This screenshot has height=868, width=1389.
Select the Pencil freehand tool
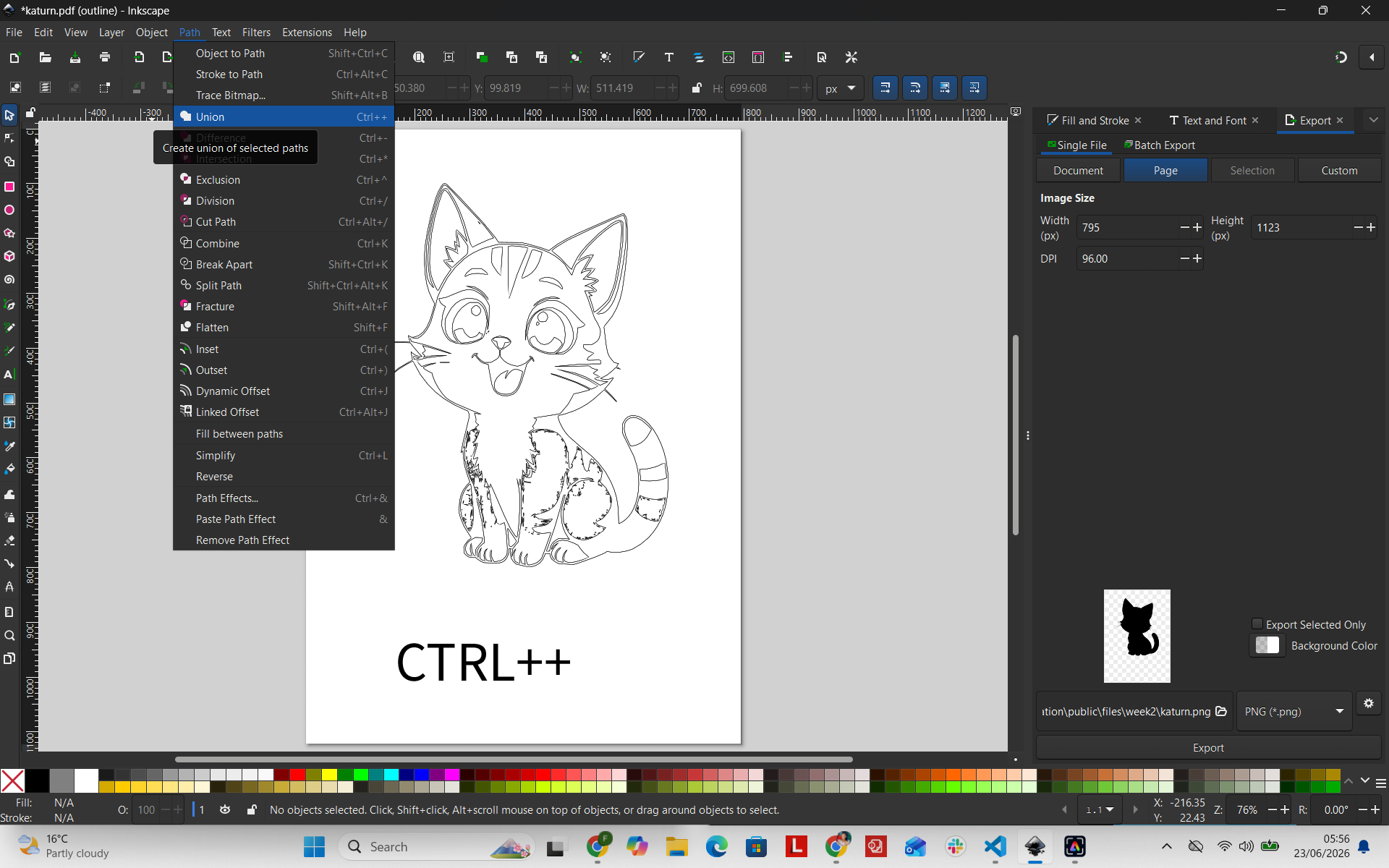click(x=9, y=327)
